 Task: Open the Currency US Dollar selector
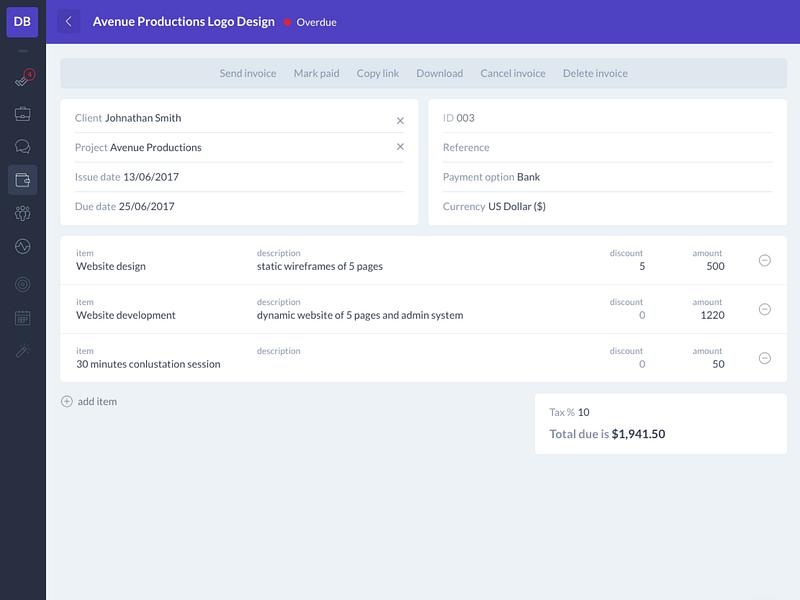[x=607, y=207]
